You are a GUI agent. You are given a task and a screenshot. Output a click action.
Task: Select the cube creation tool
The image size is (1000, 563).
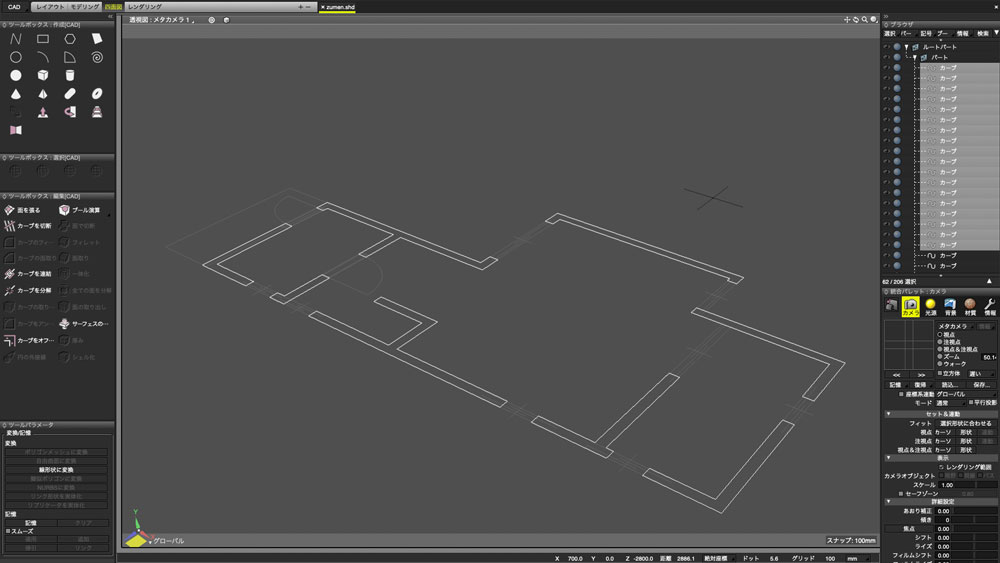(x=43, y=75)
